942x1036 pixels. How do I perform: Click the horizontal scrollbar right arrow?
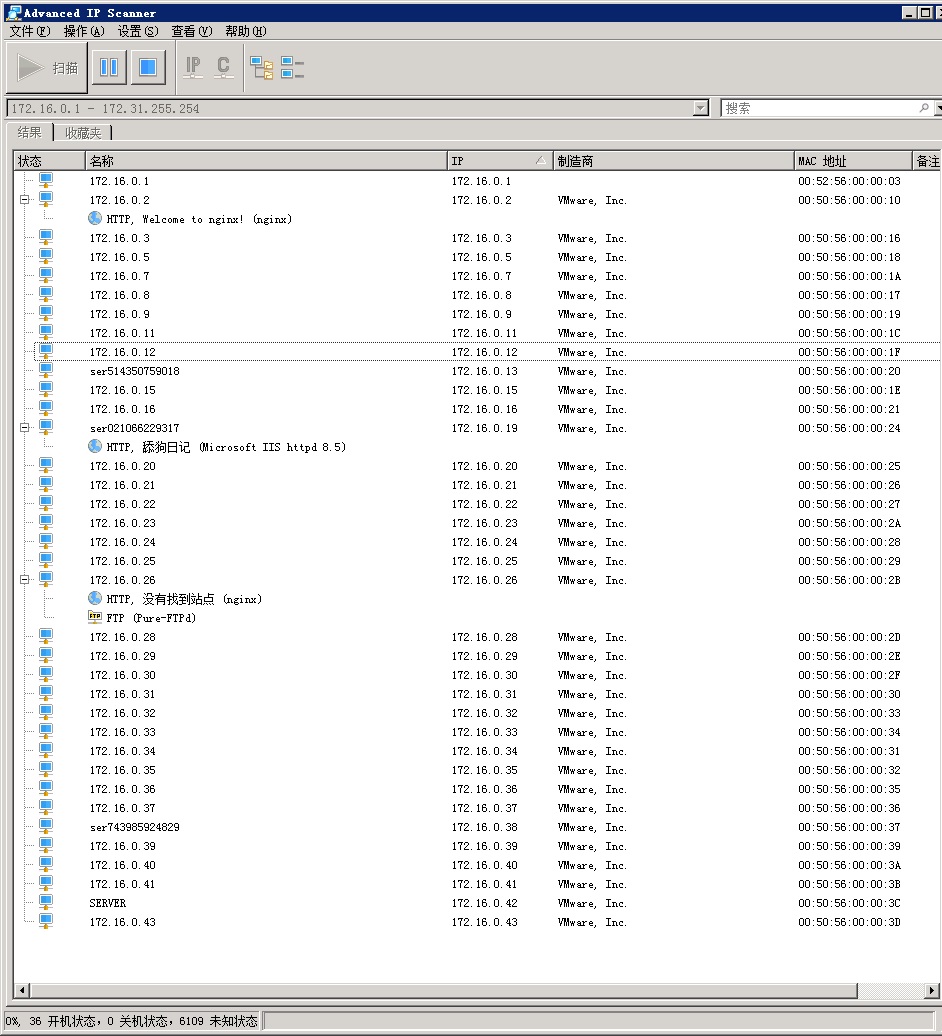click(x=931, y=990)
